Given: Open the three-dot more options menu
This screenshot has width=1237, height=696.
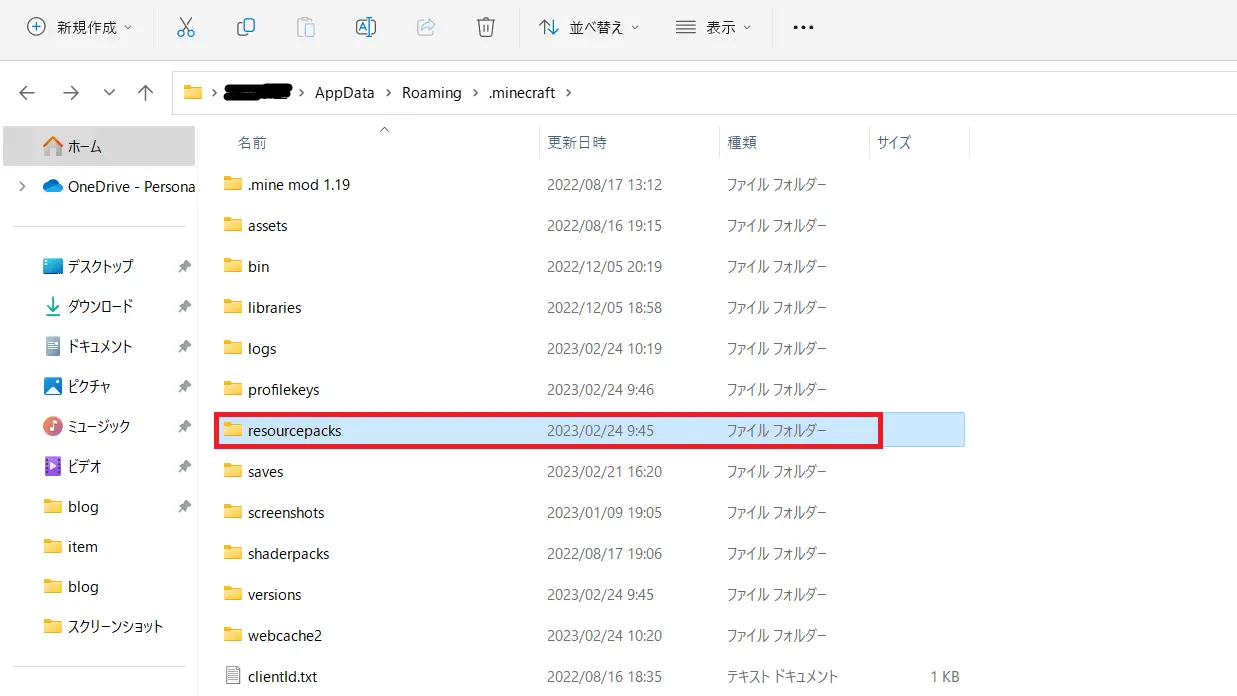Looking at the screenshot, I should pos(803,28).
